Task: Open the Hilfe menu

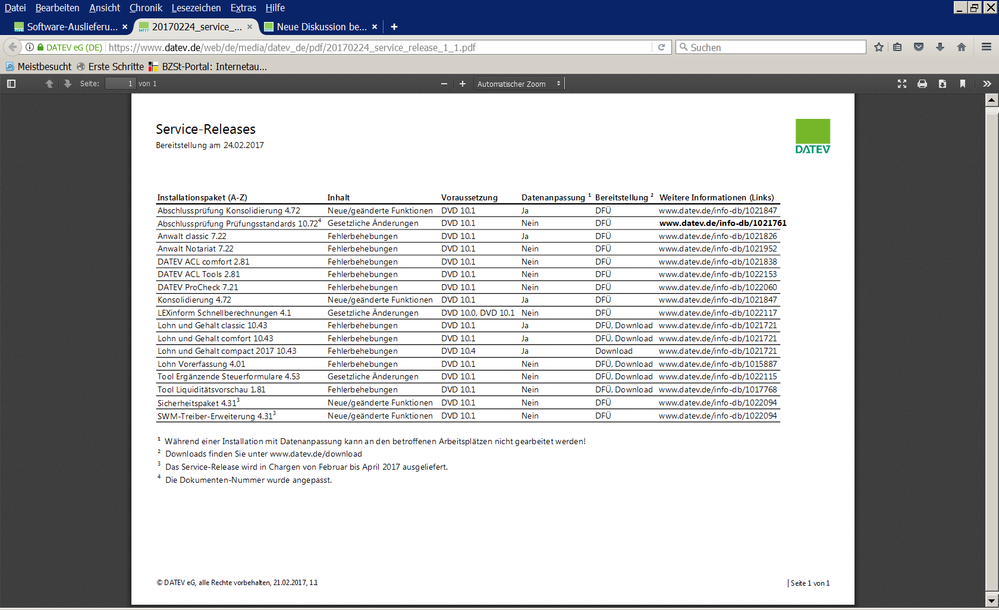Action: (x=275, y=8)
